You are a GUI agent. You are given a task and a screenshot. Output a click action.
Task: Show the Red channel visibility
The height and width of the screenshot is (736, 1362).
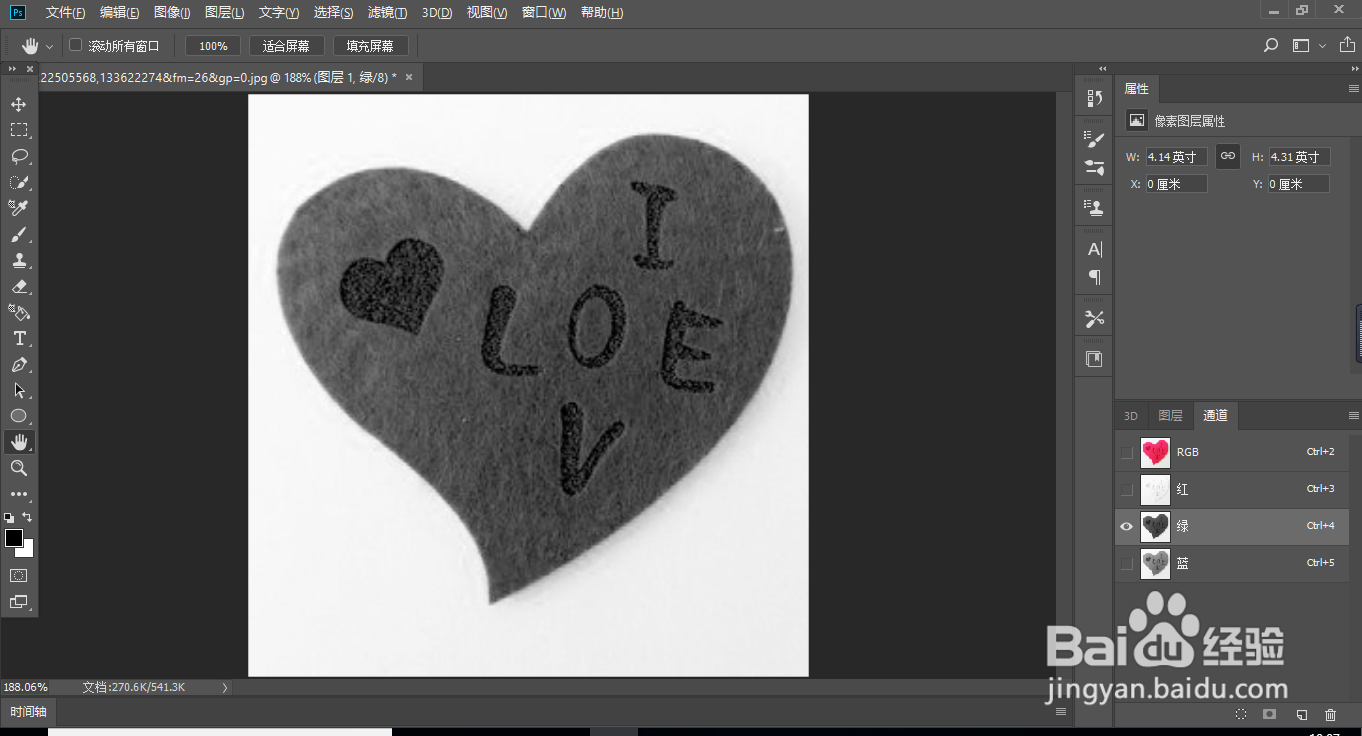(1127, 489)
